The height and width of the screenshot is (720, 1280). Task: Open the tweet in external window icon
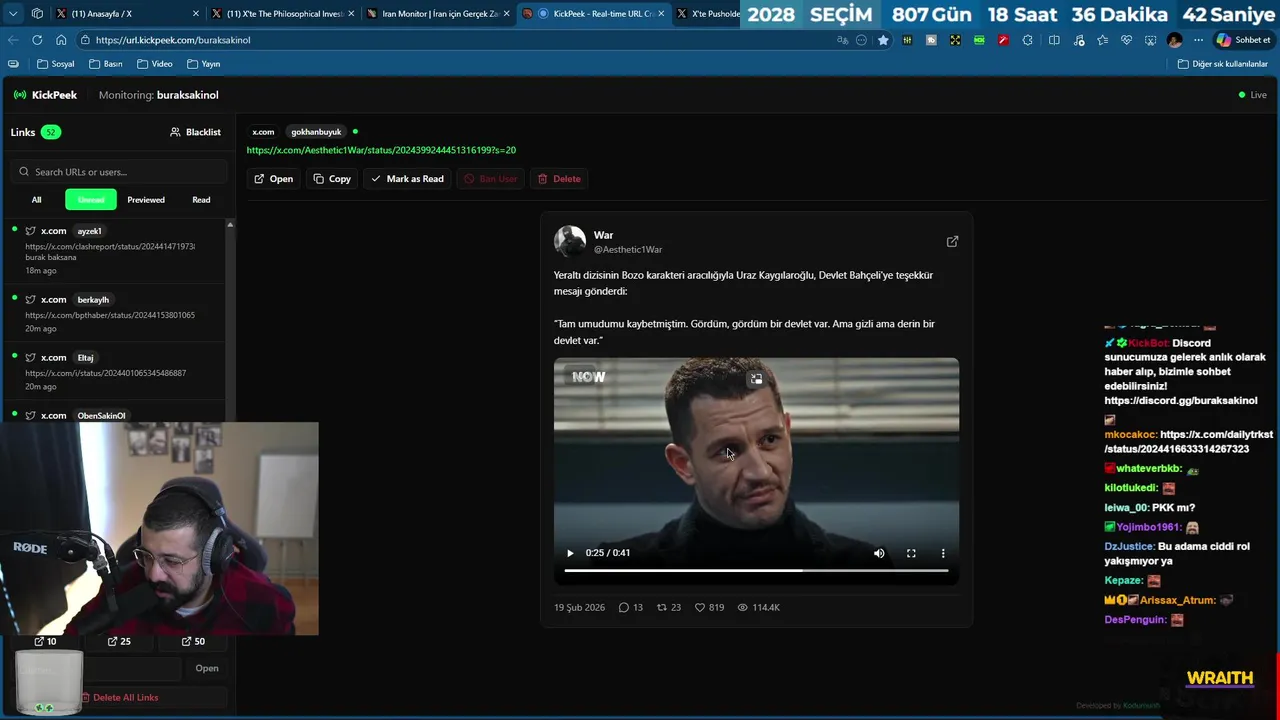tap(952, 241)
